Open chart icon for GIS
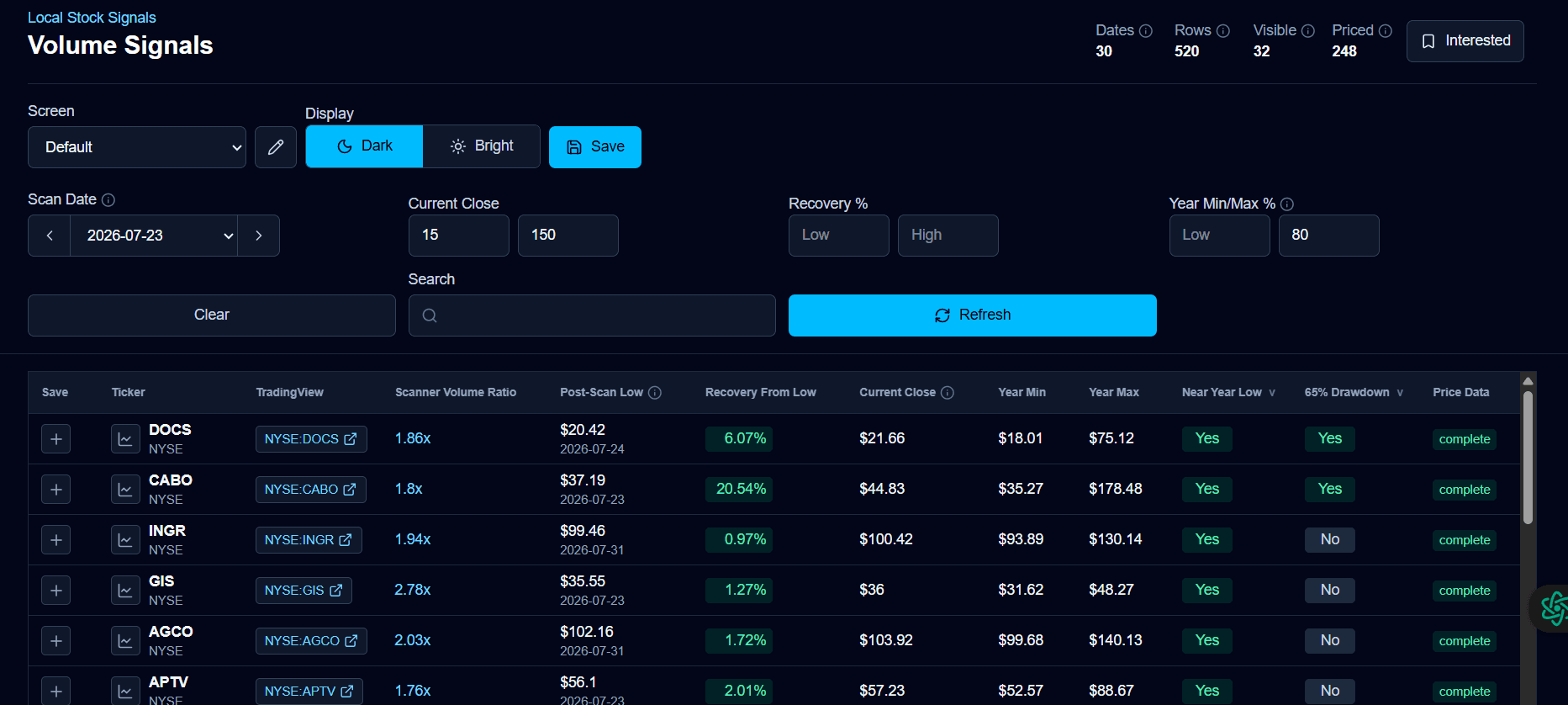The width and height of the screenshot is (1568, 705). [x=125, y=591]
